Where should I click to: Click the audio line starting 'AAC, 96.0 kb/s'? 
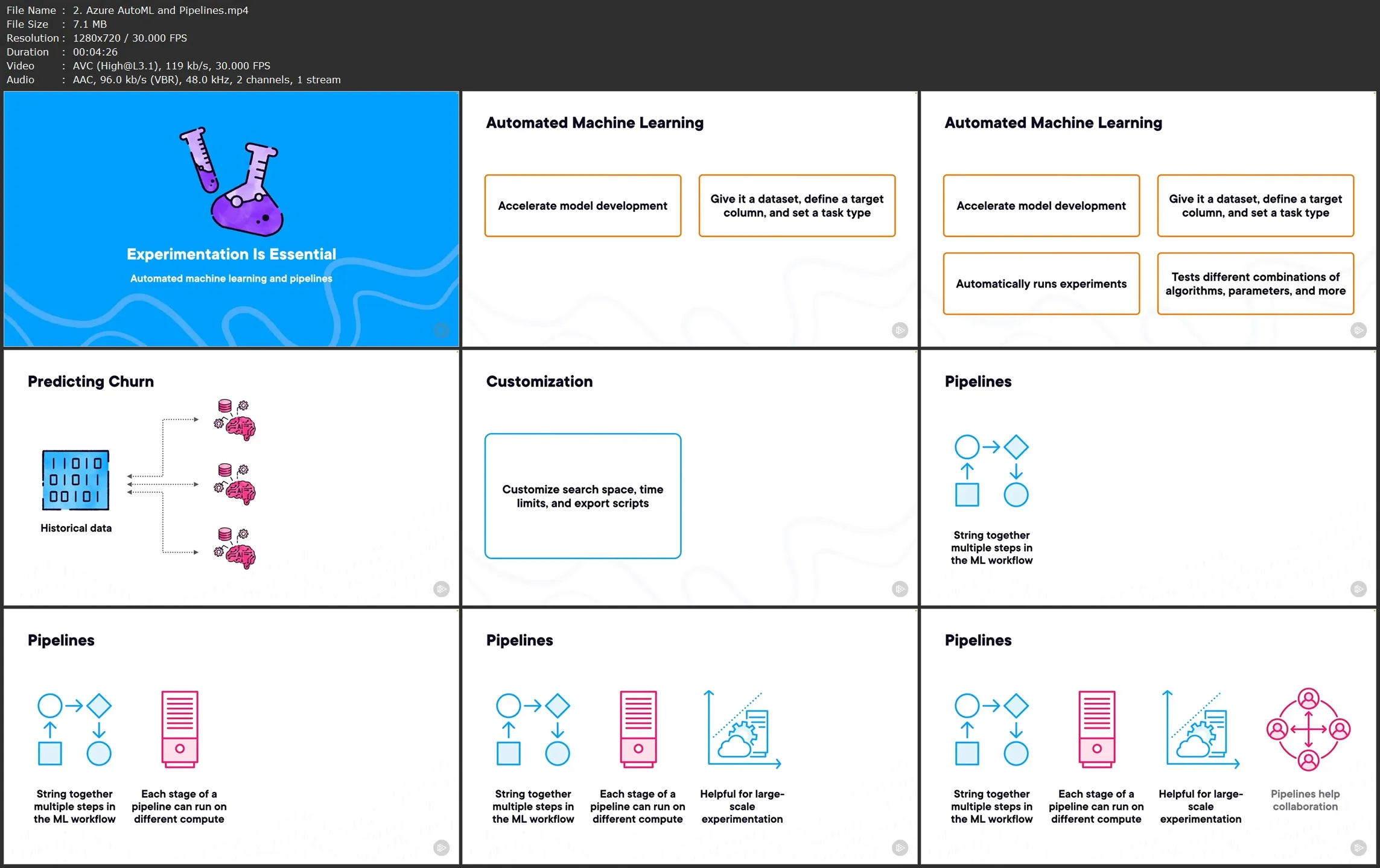click(x=206, y=80)
